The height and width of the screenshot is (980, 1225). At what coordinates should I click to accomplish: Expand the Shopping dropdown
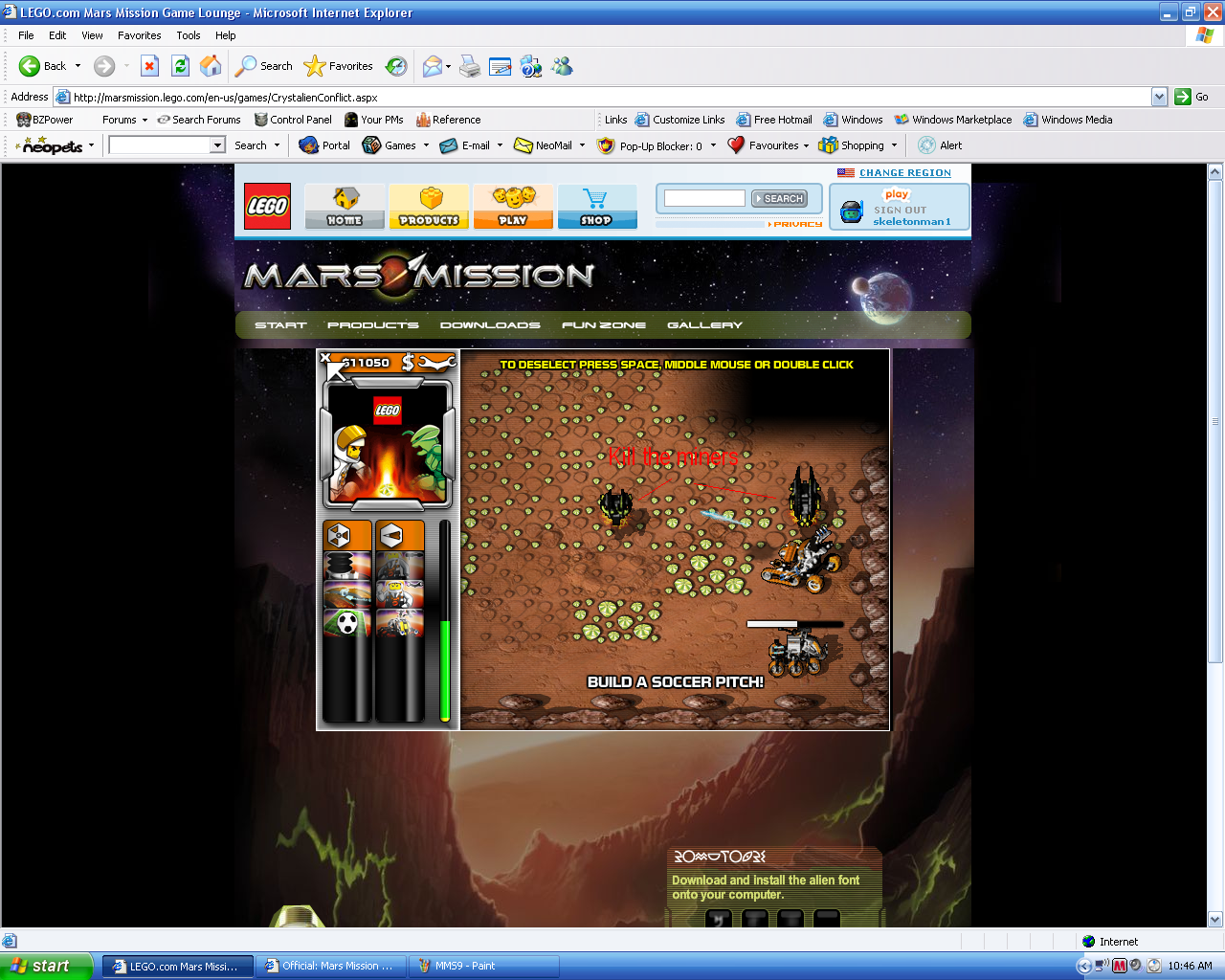coord(895,145)
